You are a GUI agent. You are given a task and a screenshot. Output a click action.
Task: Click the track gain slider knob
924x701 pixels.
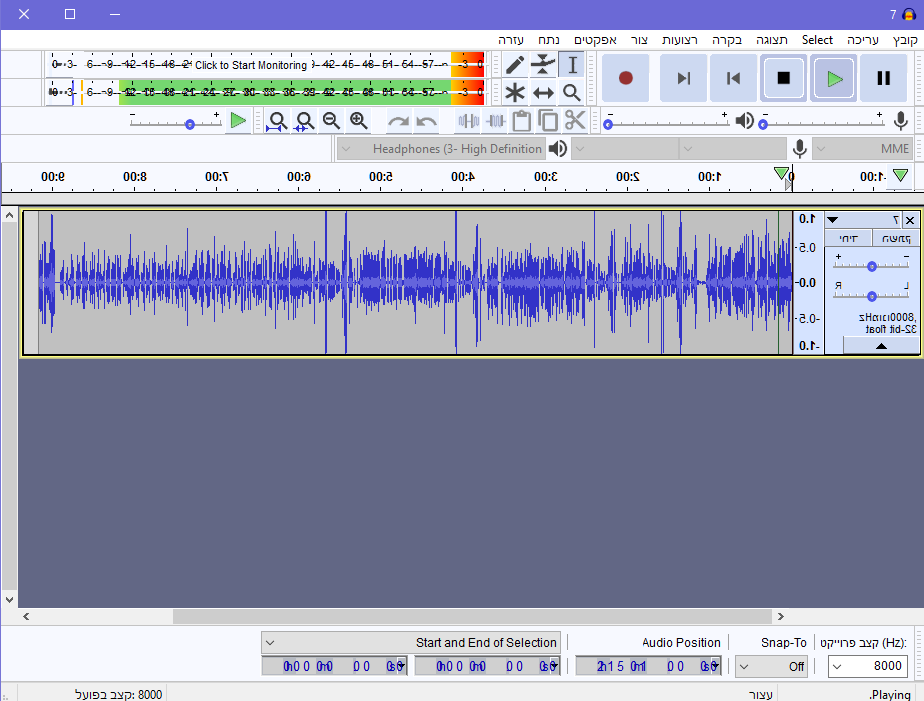(872, 266)
